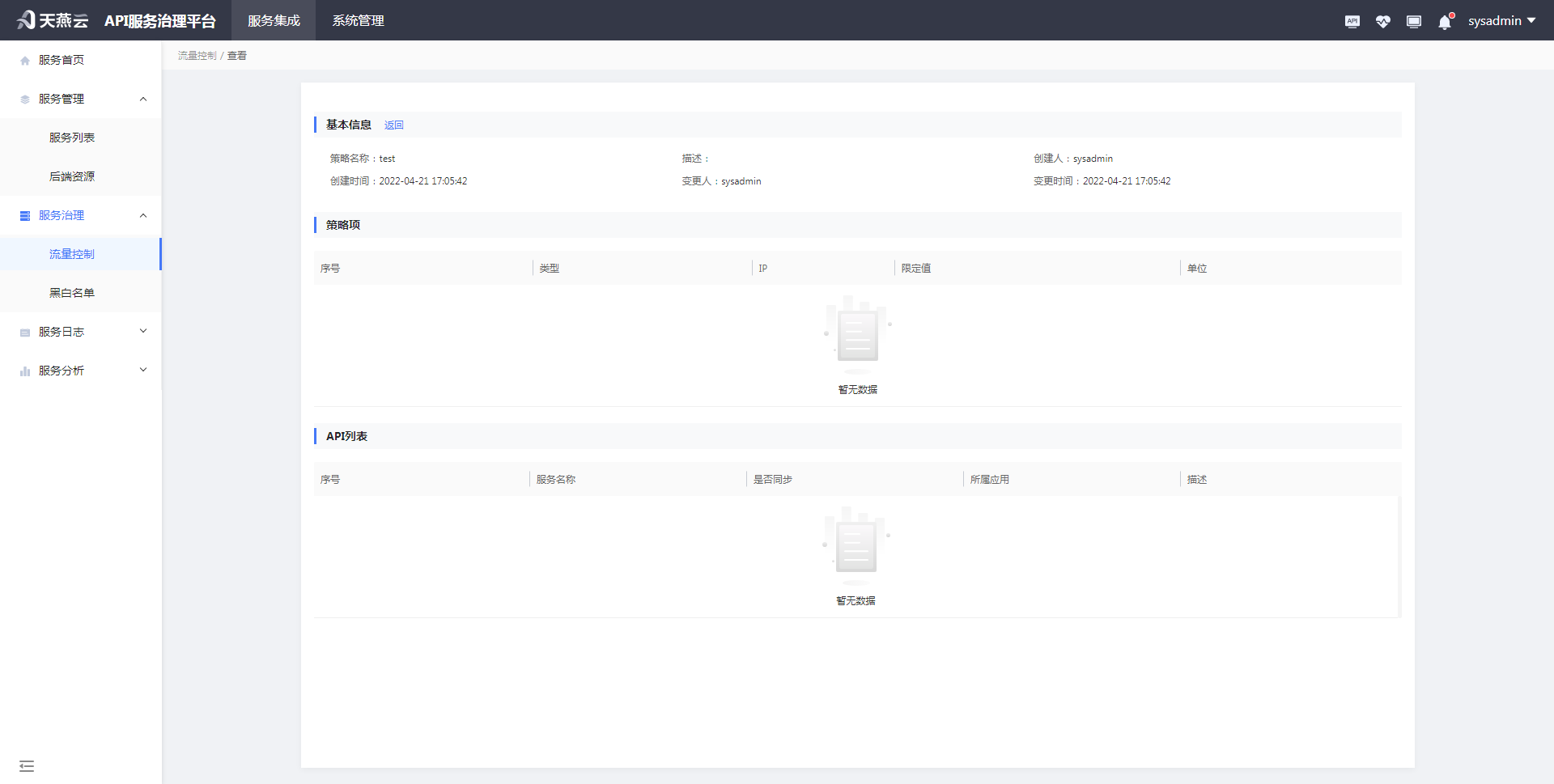
Task: Click the bar chart icon beside 服务分析
Action: click(x=25, y=371)
